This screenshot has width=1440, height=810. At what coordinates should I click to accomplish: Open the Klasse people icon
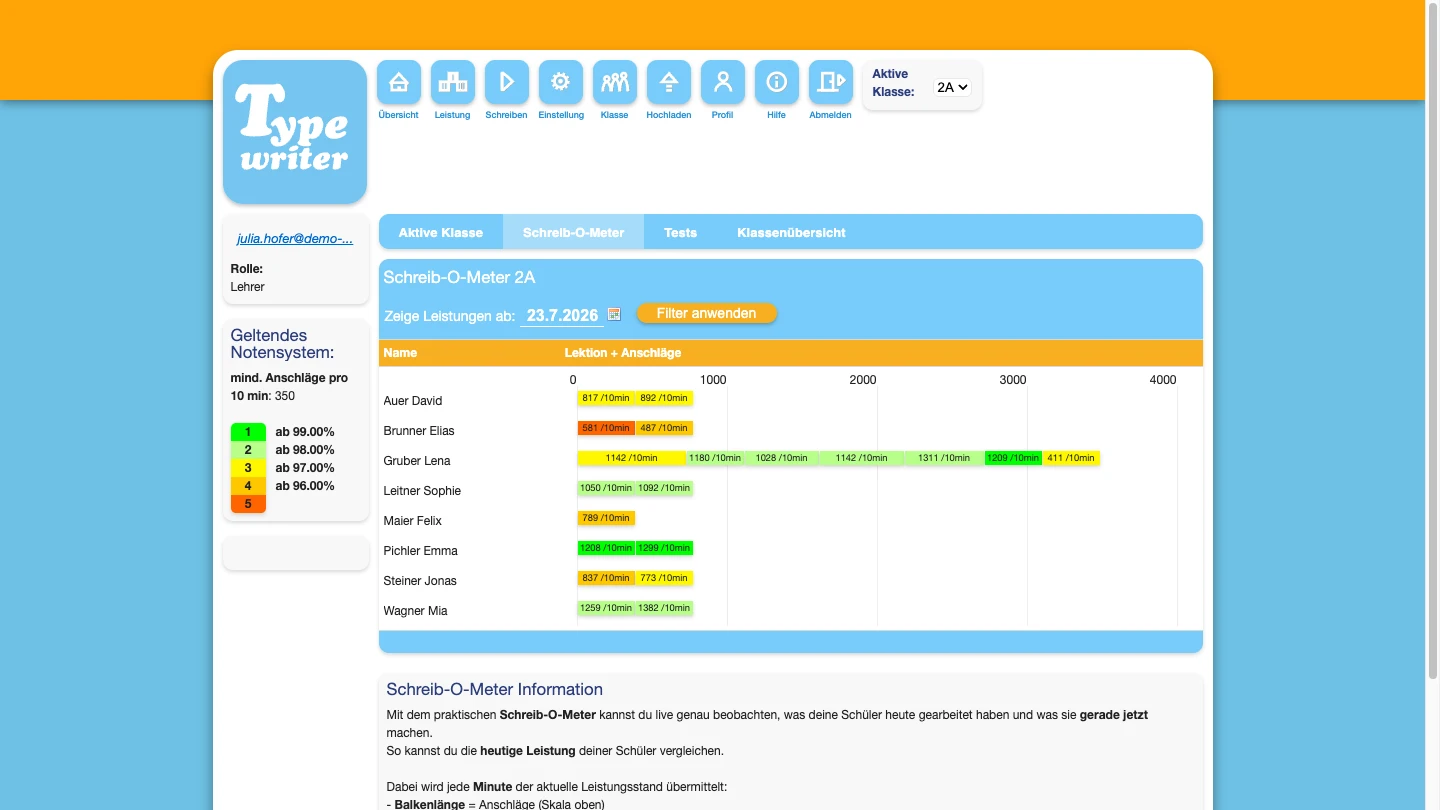click(615, 82)
